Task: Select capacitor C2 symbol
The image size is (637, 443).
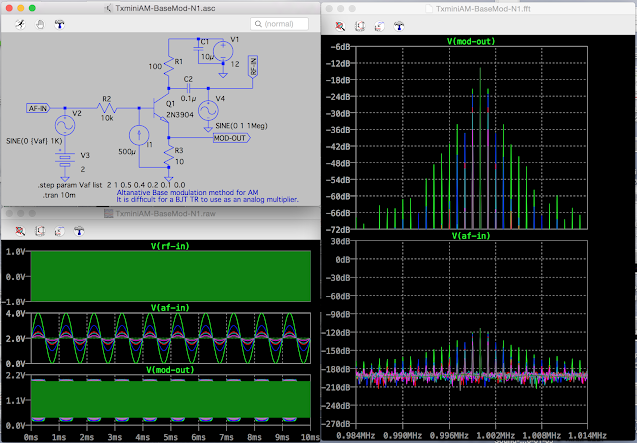Action: (188, 88)
